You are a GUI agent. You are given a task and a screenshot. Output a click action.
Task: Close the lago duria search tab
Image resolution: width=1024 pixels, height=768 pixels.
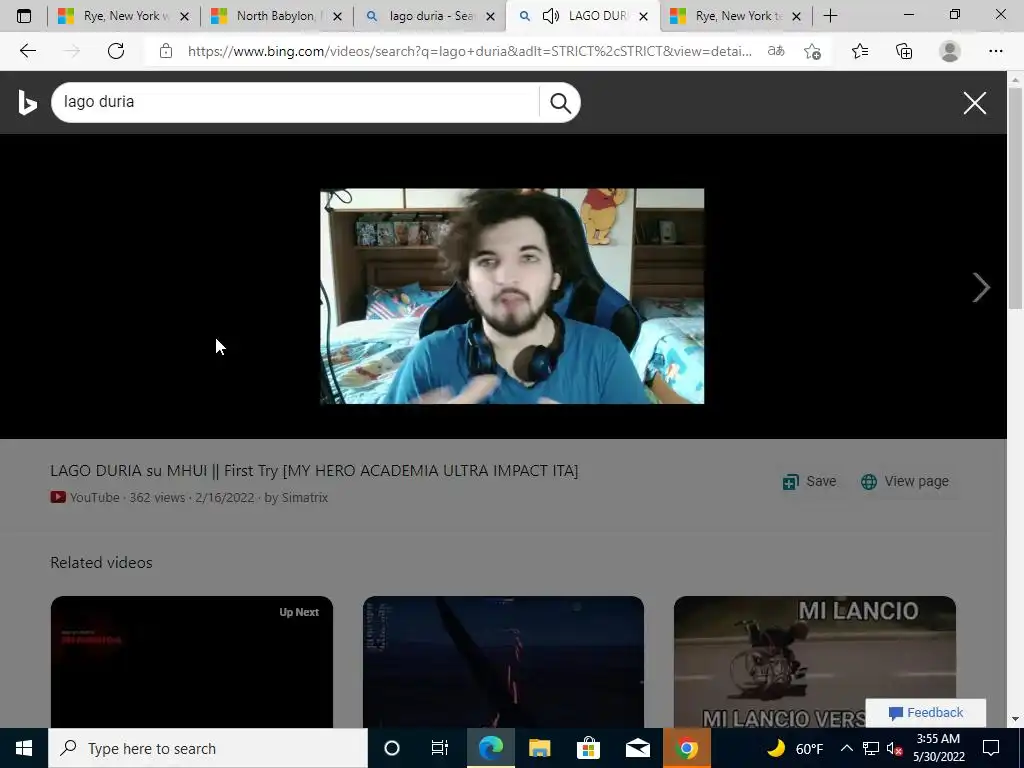pos(490,16)
